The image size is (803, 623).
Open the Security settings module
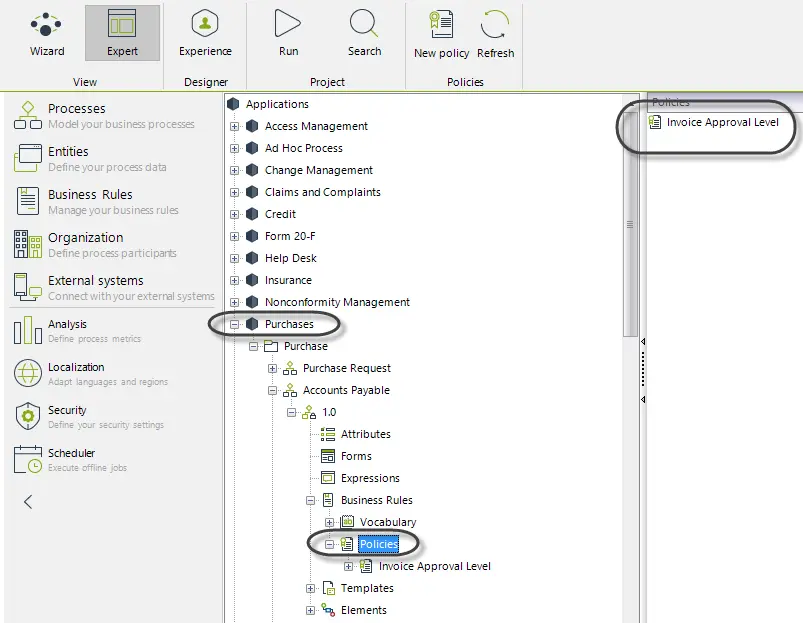[x=89, y=417]
